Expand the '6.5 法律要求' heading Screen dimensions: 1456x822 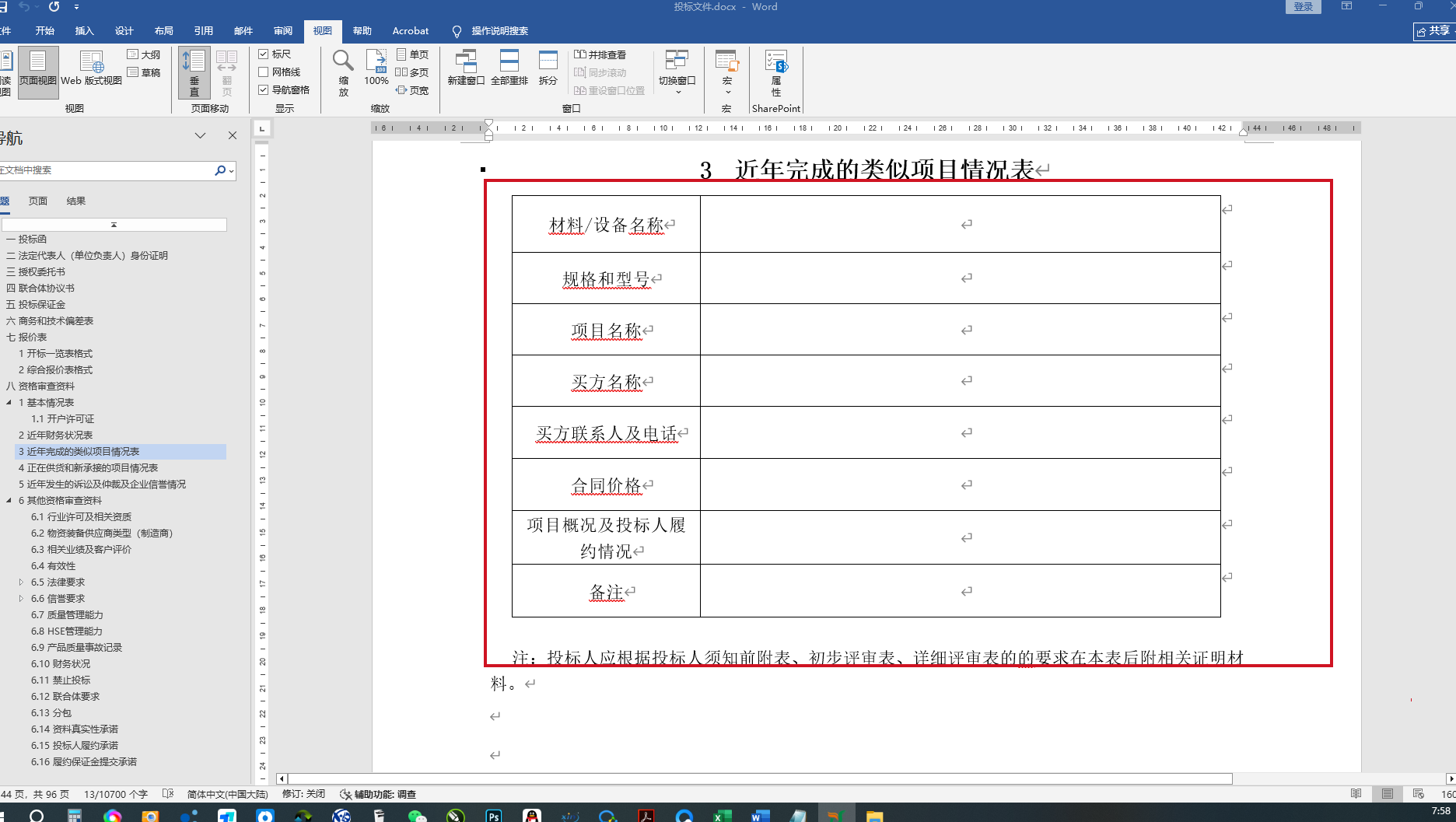coord(21,582)
